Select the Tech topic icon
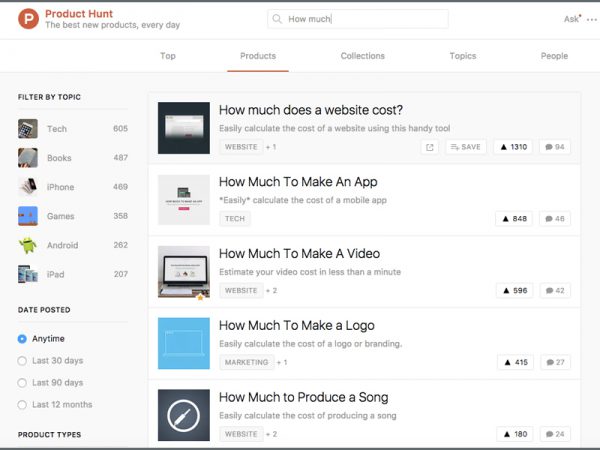 coord(28,129)
